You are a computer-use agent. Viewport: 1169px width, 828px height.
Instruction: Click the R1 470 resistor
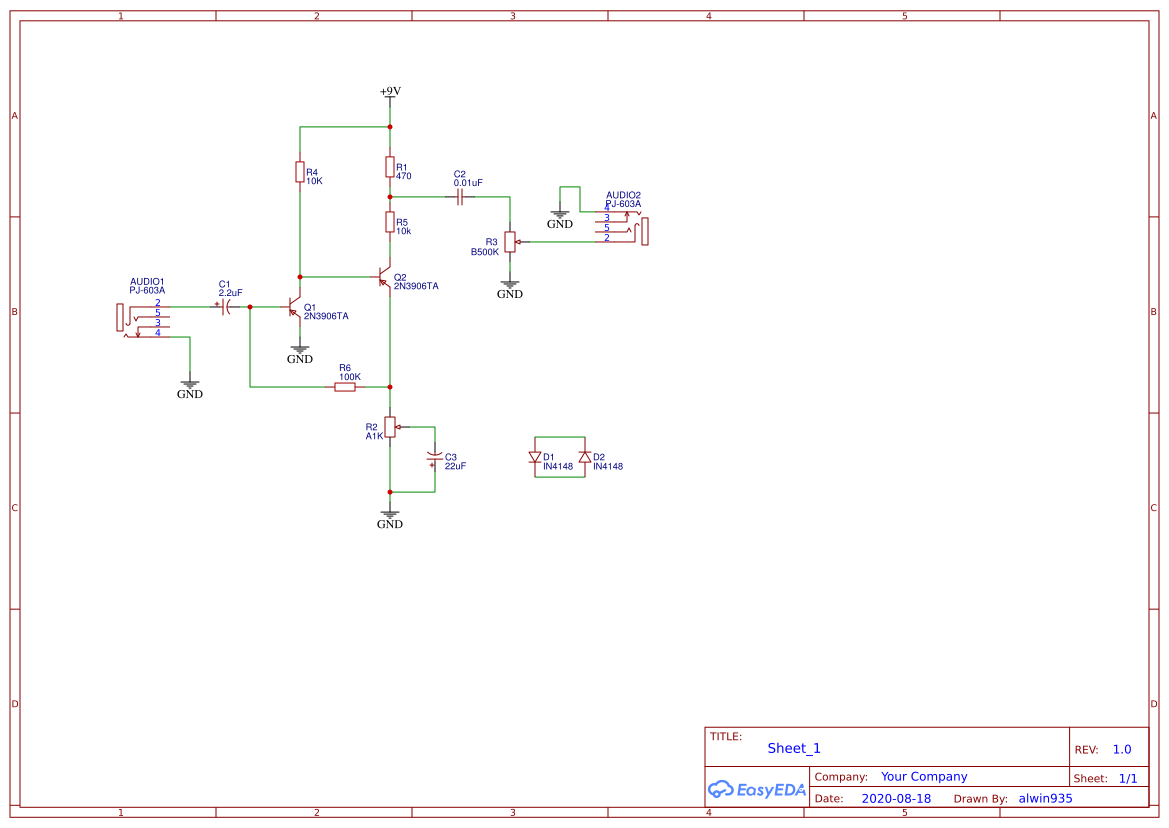390,167
